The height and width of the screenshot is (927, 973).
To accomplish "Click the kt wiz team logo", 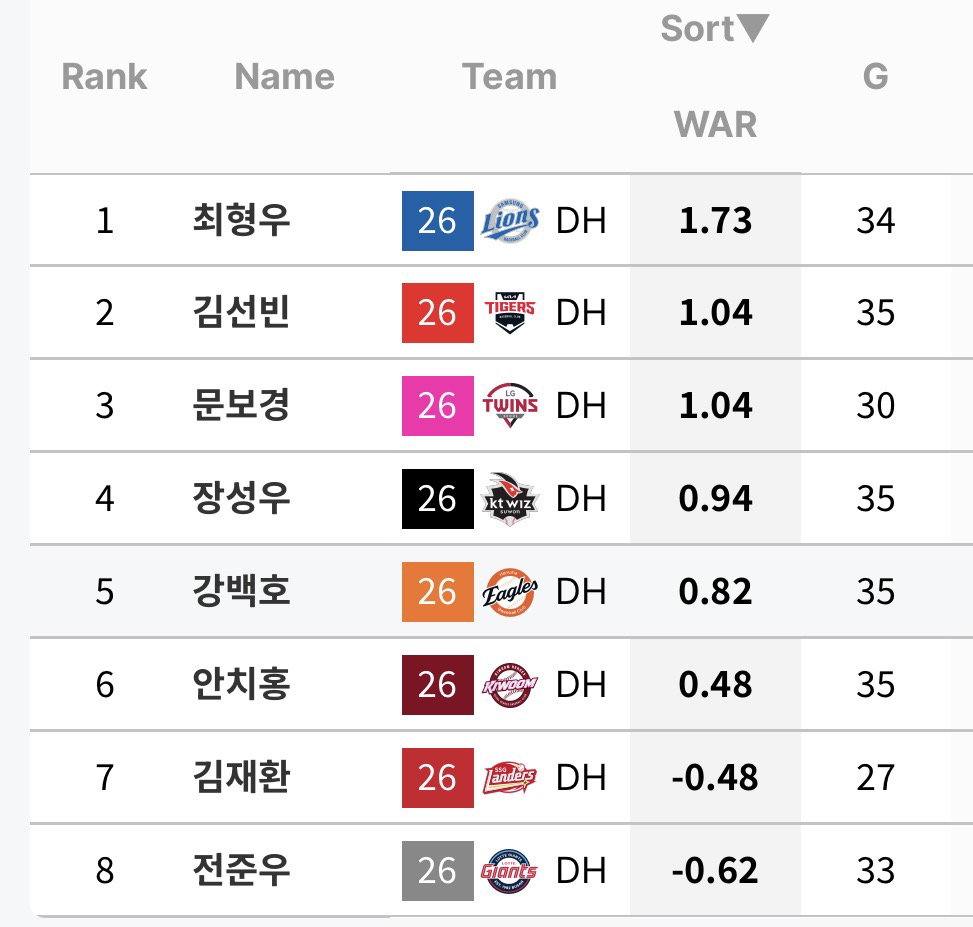I will (510, 499).
